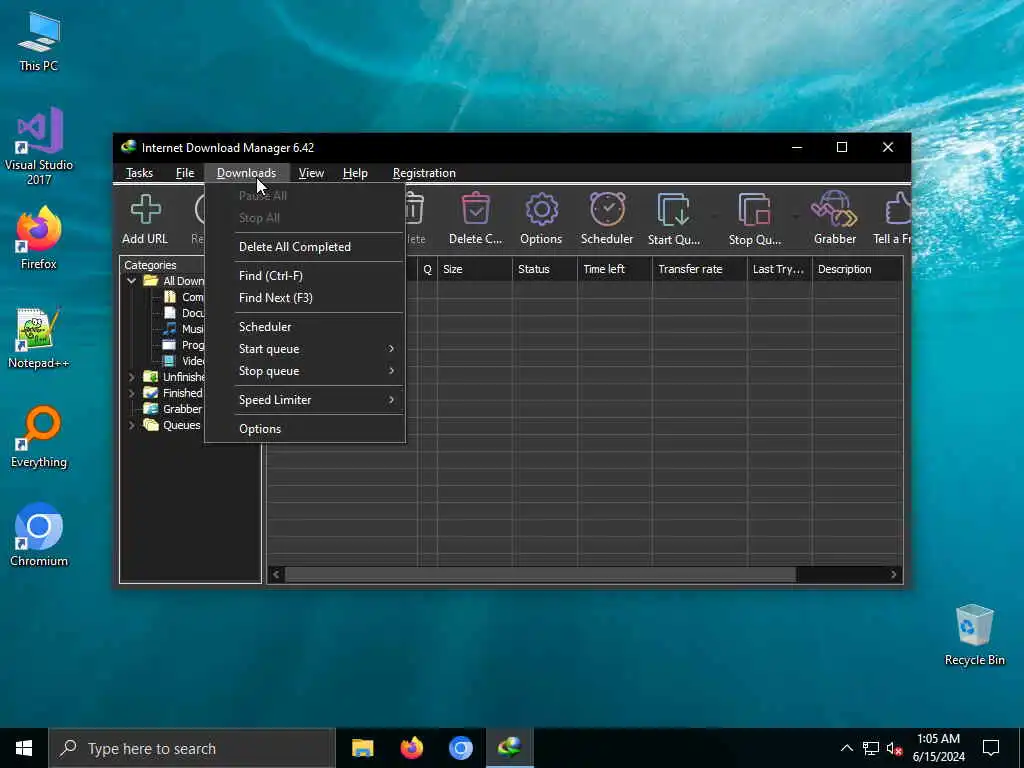
Task: Click the scroll right arrow
Action: coord(893,575)
